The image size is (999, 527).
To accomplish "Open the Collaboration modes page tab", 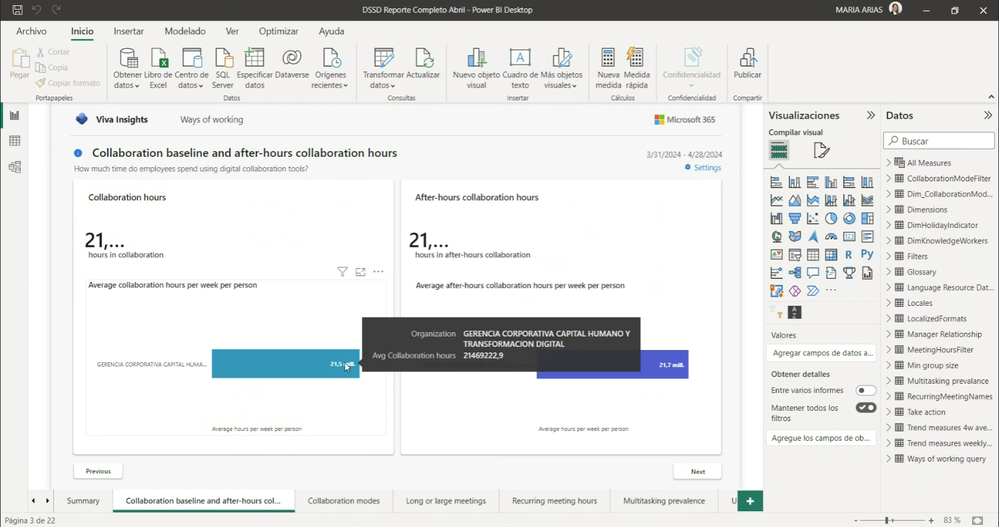I will pos(343,501).
